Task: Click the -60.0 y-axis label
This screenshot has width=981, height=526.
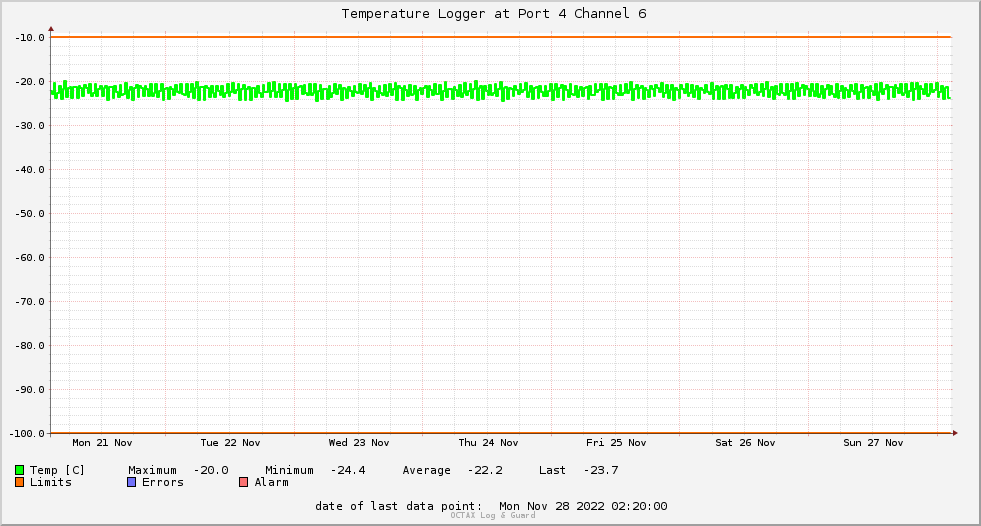Action: (x=29, y=258)
